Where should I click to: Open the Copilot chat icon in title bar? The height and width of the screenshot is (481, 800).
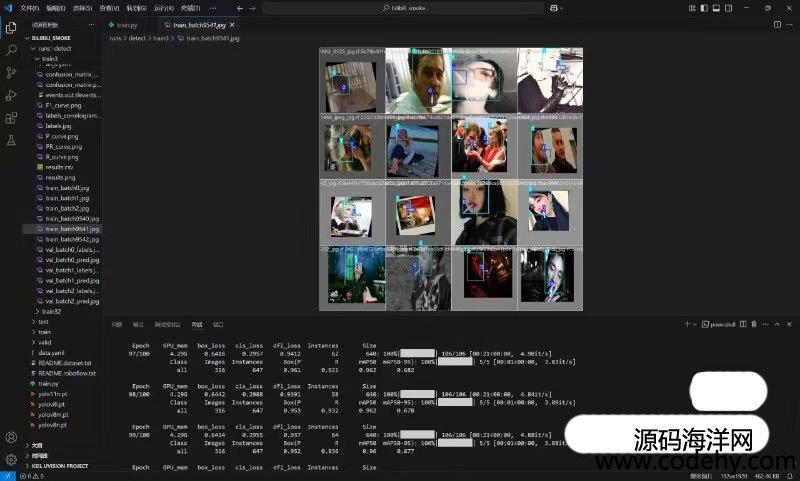(554, 8)
